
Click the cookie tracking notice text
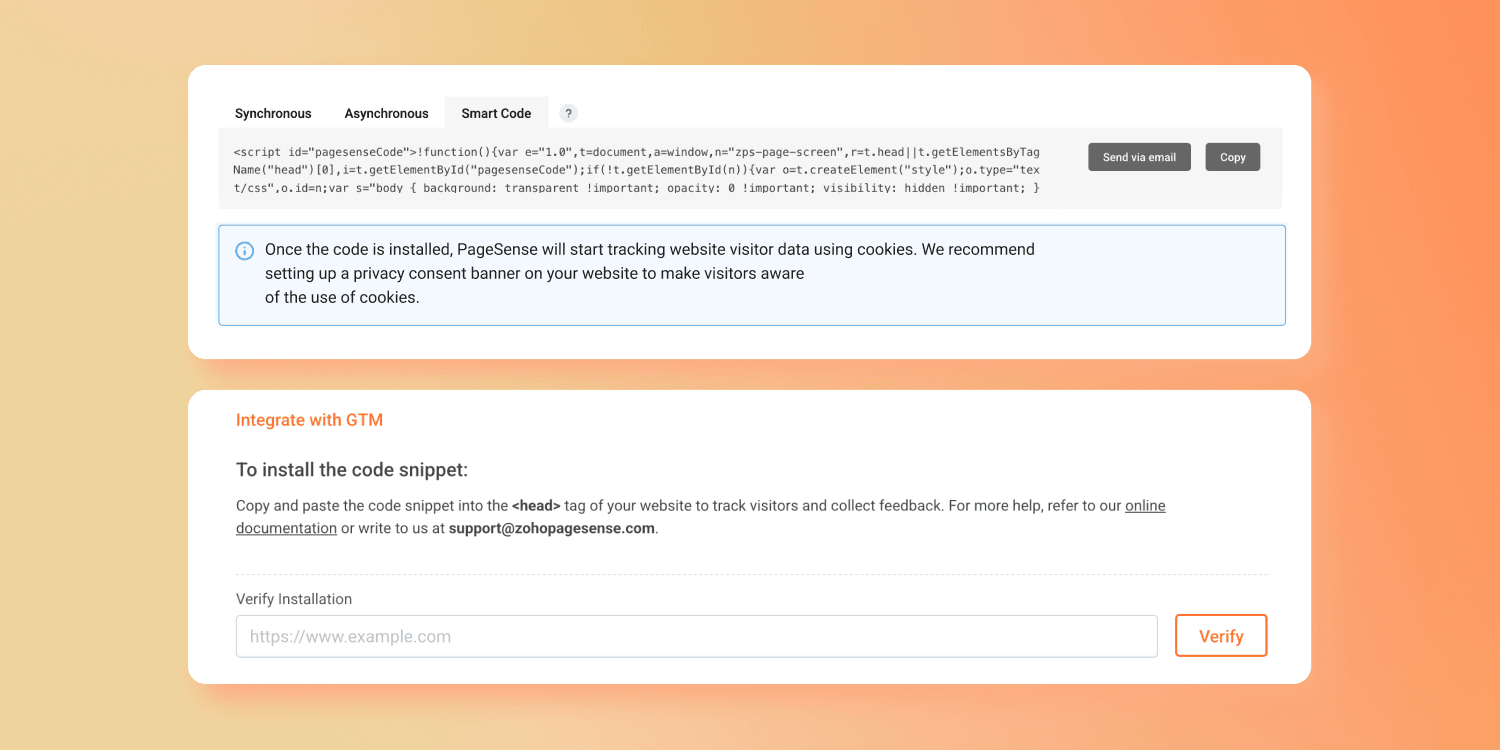[x=649, y=249]
